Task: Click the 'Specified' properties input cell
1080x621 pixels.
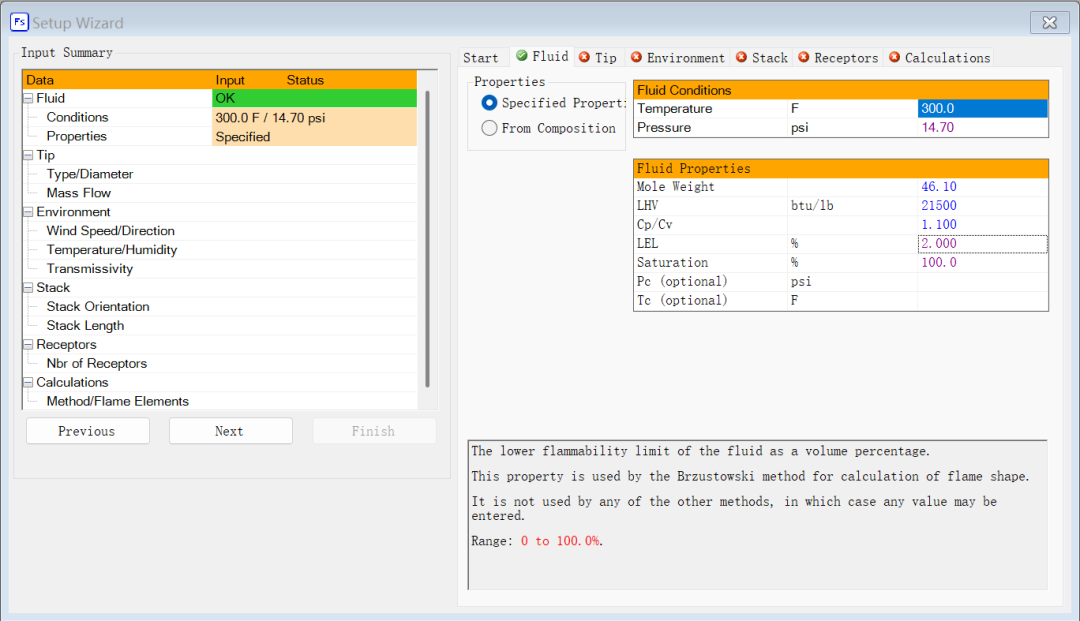Action: pos(314,136)
